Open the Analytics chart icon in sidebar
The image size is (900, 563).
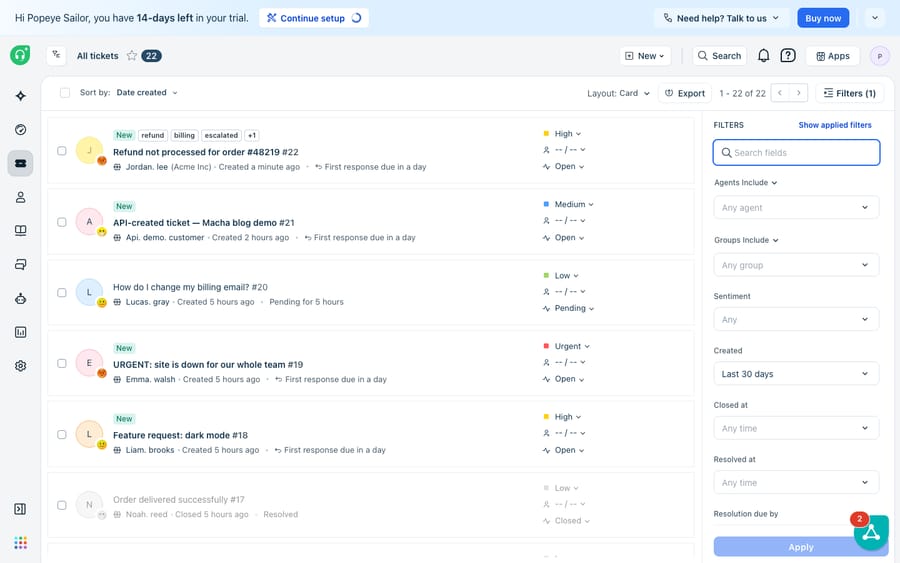tap(21, 332)
